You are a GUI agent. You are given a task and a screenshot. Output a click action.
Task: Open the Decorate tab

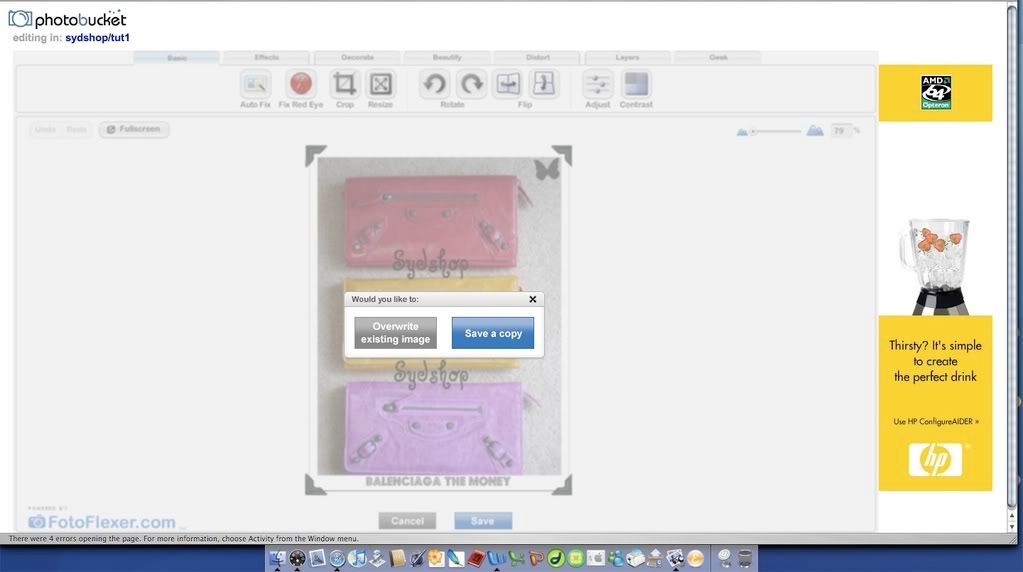357,57
